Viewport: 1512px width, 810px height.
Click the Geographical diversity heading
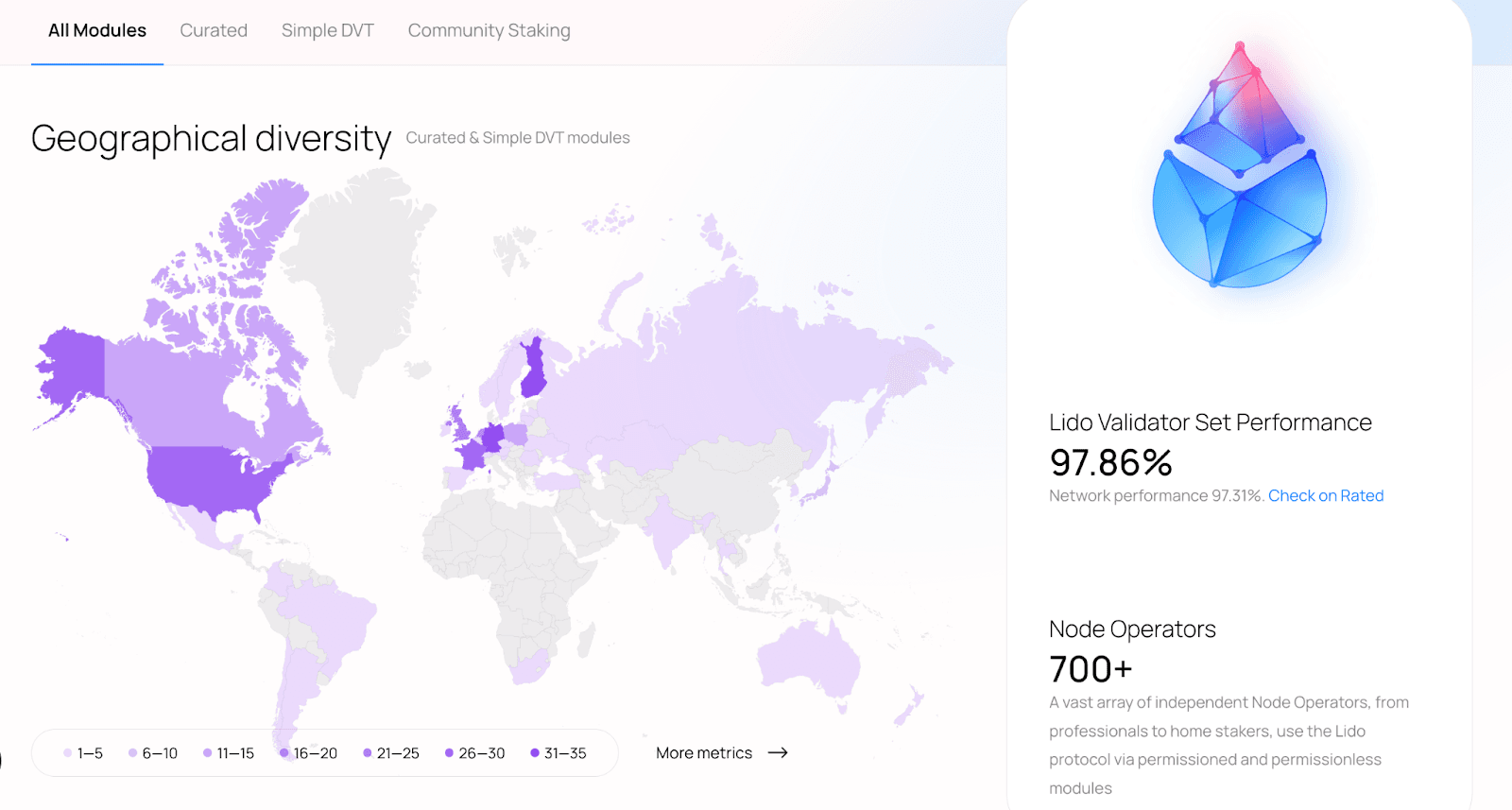click(211, 139)
